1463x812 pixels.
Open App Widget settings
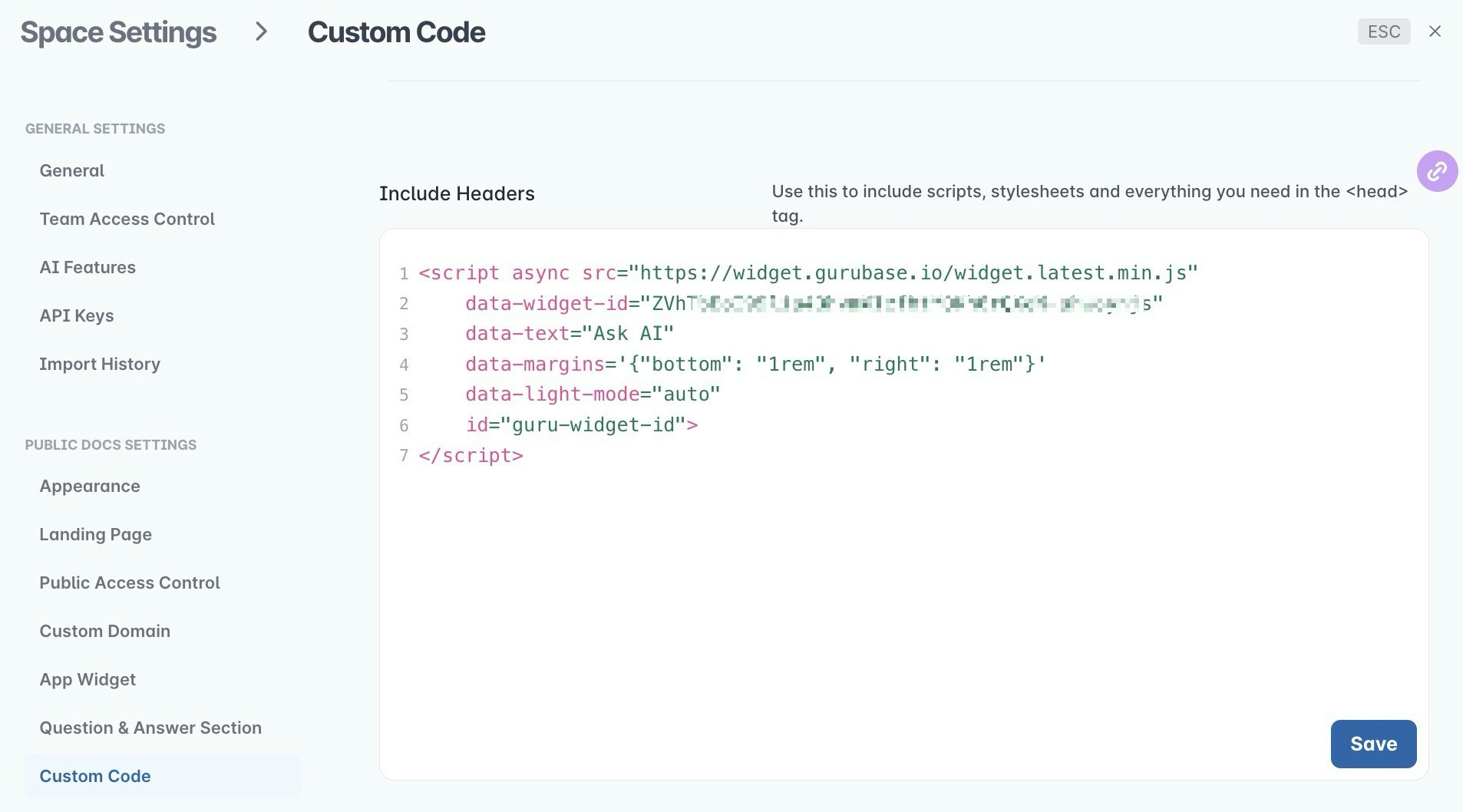88,679
